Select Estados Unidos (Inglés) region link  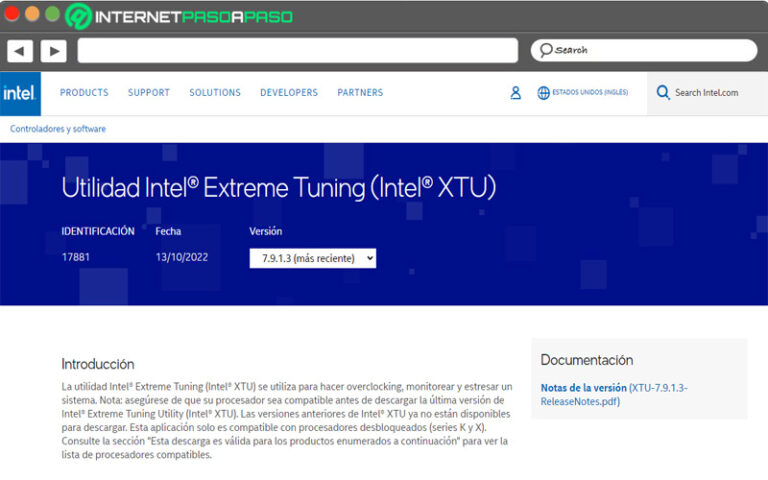click(590, 92)
